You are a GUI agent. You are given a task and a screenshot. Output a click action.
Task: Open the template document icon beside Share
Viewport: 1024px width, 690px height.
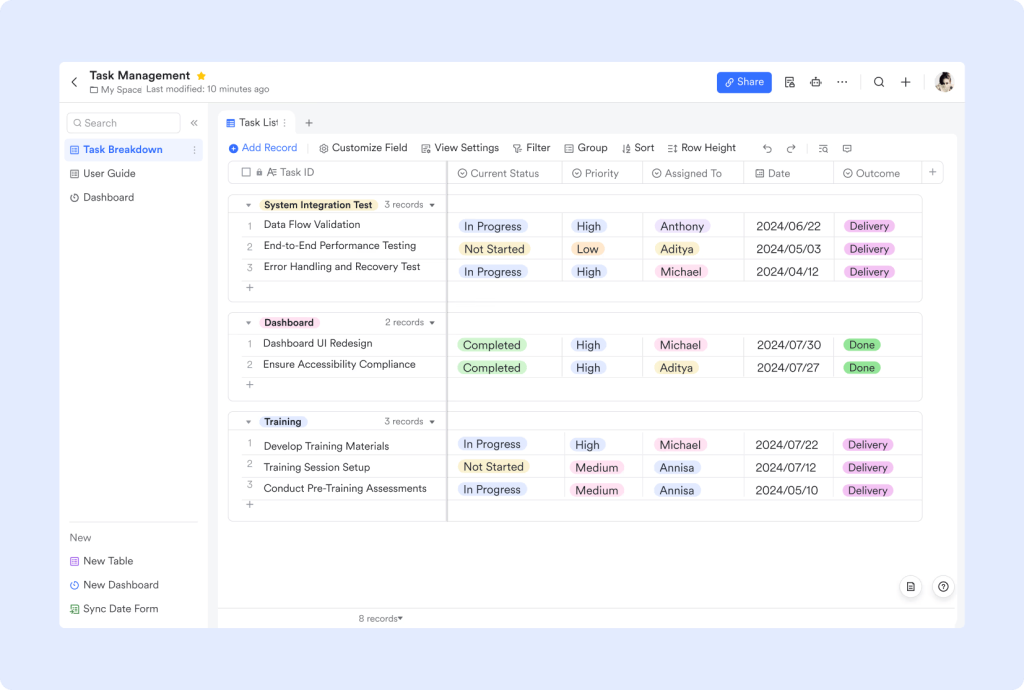click(x=790, y=82)
